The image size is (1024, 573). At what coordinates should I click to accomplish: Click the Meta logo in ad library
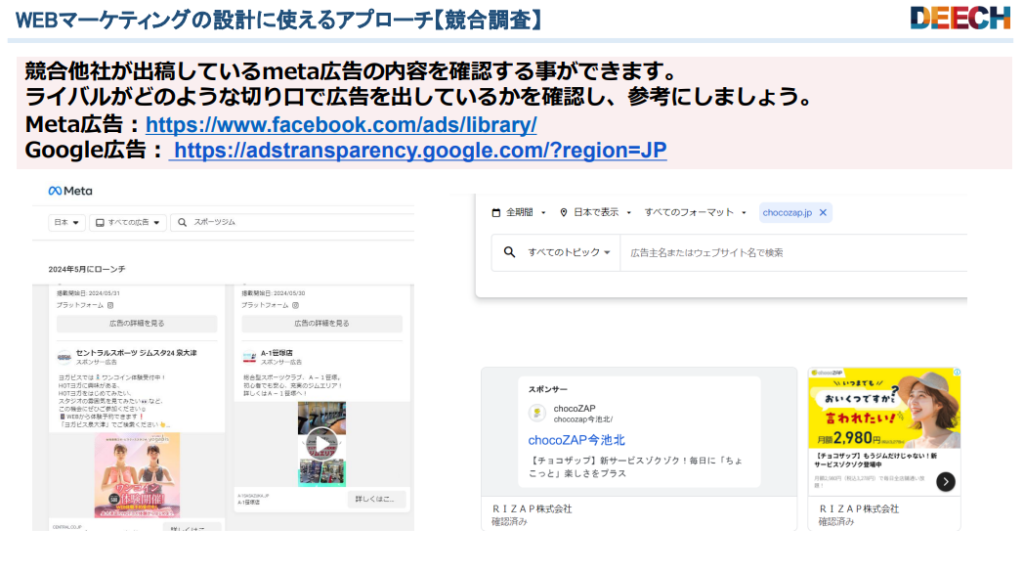pyautogui.click(x=71, y=191)
